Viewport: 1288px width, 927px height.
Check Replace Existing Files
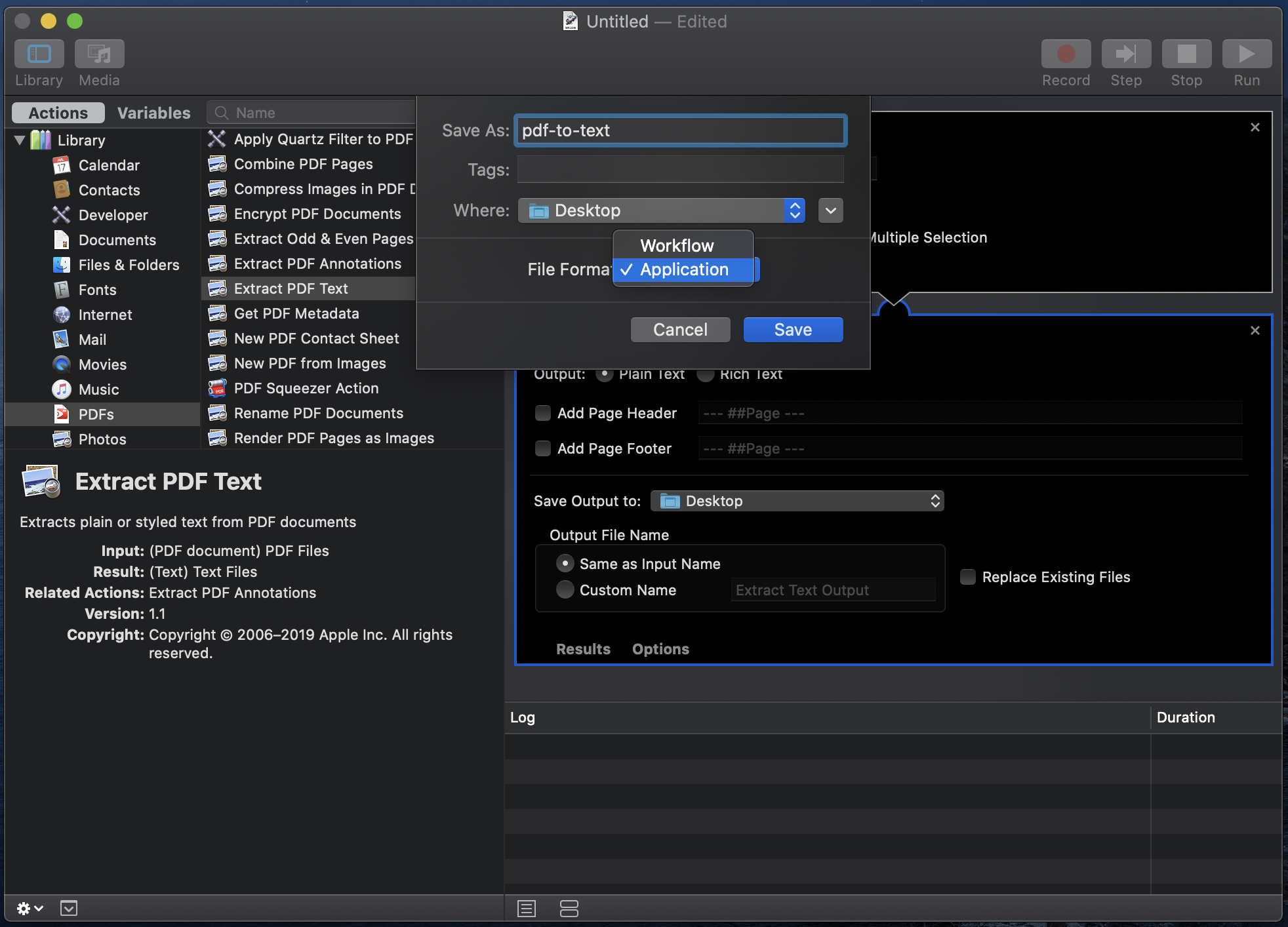tap(968, 577)
